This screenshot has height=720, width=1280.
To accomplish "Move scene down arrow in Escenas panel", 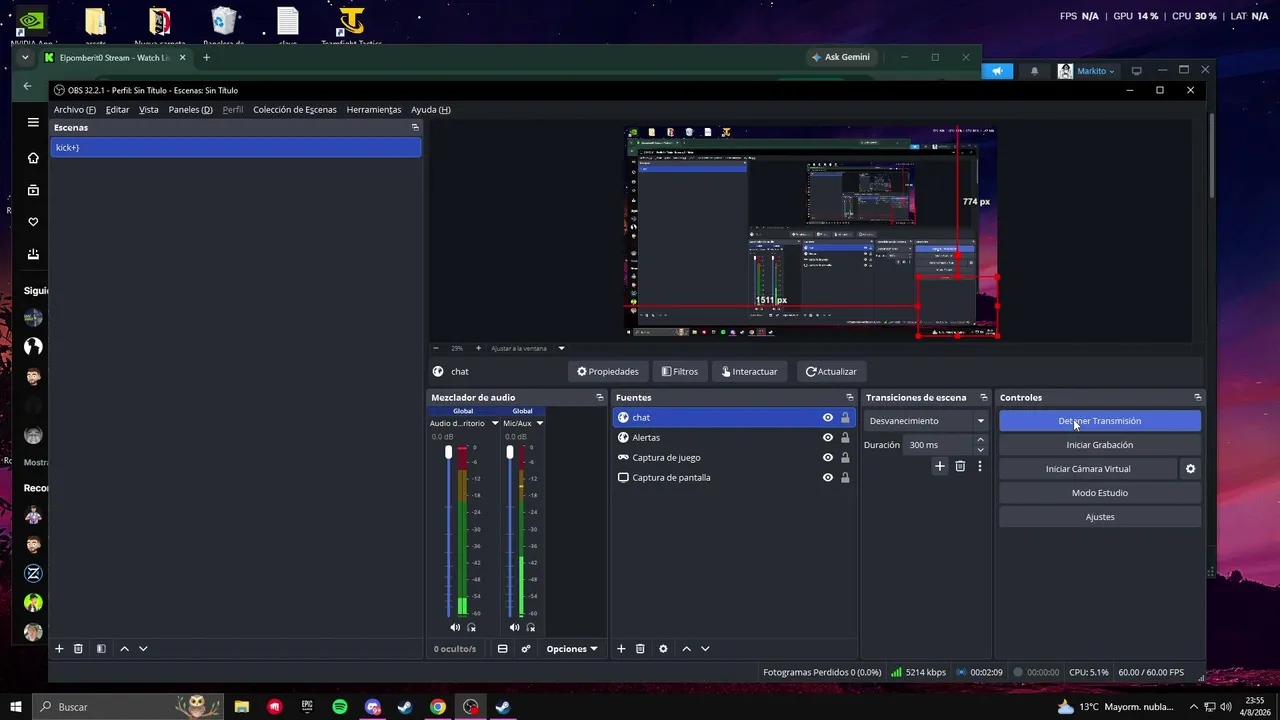I will 143,649.
